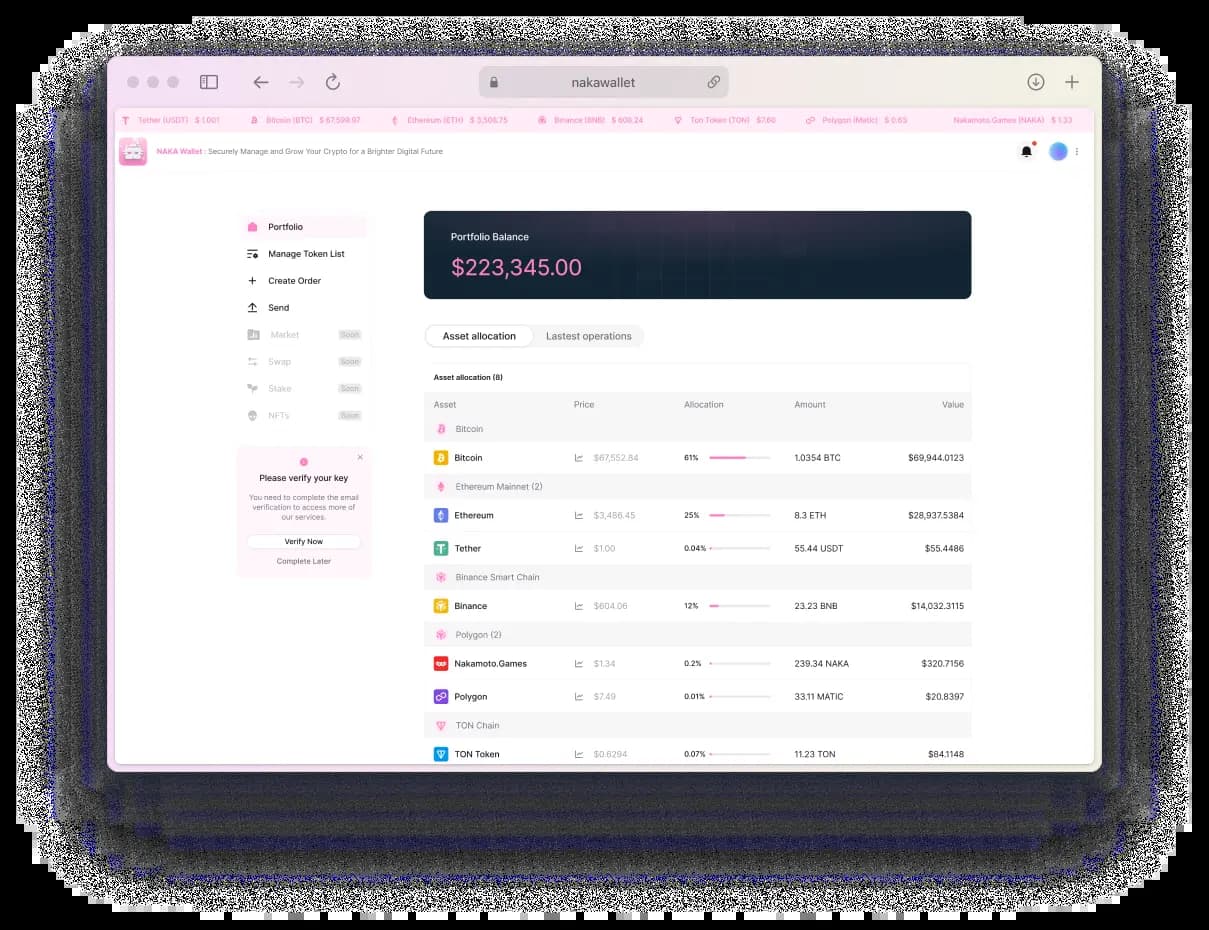Click the NAKA Wallet logo icon
Viewport: 1209px width, 930px height.
(x=133, y=151)
